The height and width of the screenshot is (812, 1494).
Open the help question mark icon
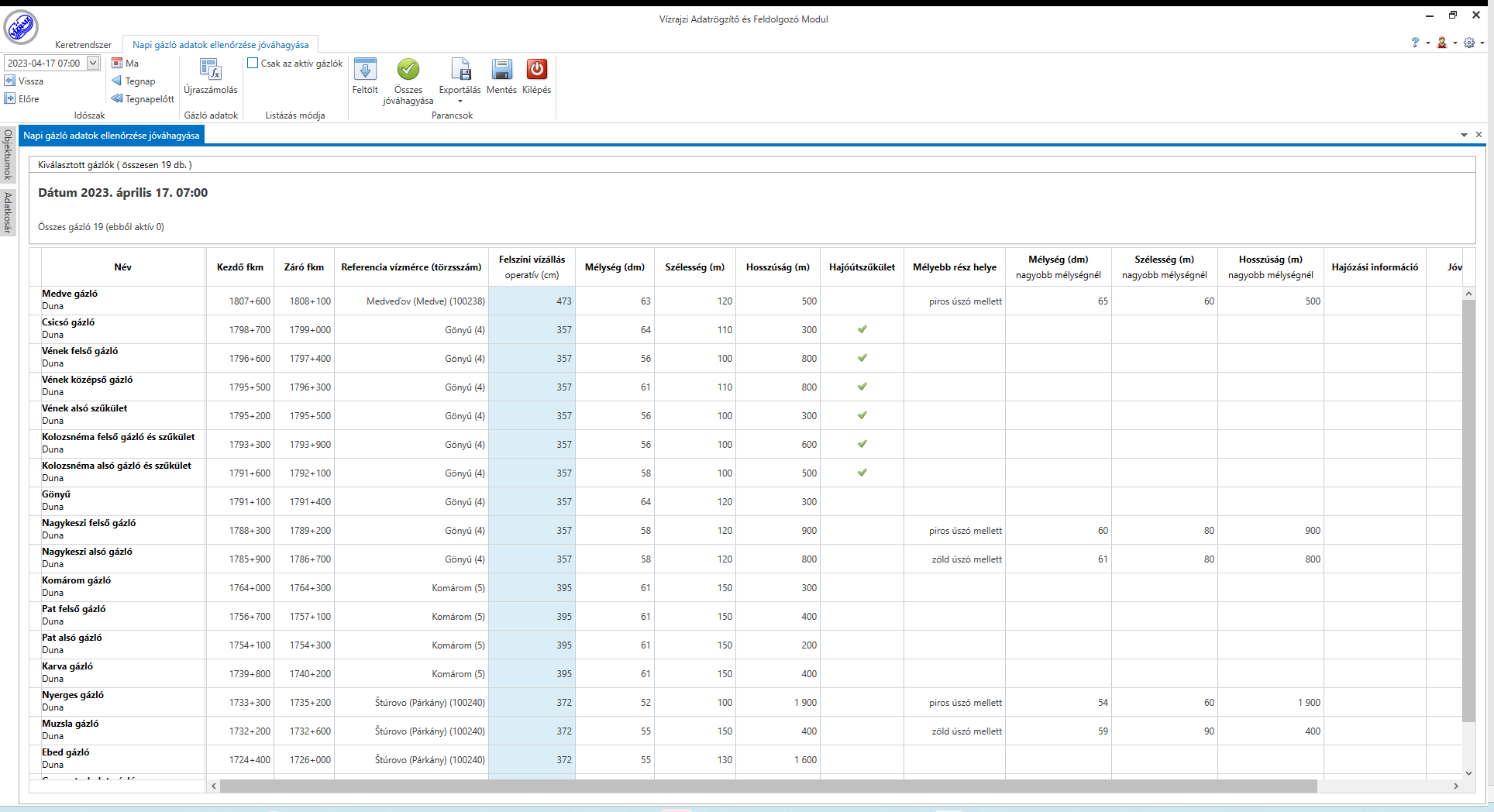(1415, 43)
